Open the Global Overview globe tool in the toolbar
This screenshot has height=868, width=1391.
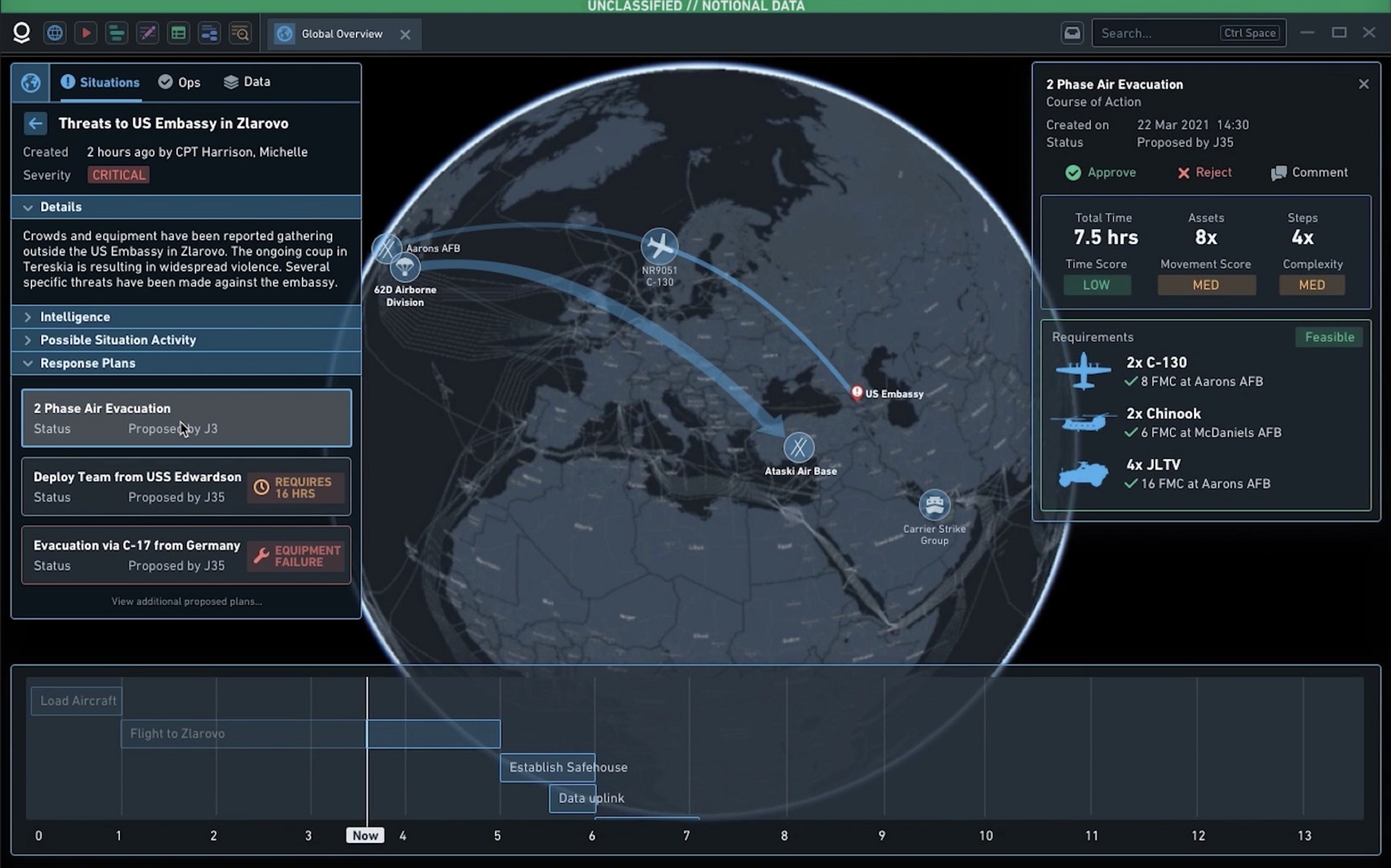pos(54,33)
